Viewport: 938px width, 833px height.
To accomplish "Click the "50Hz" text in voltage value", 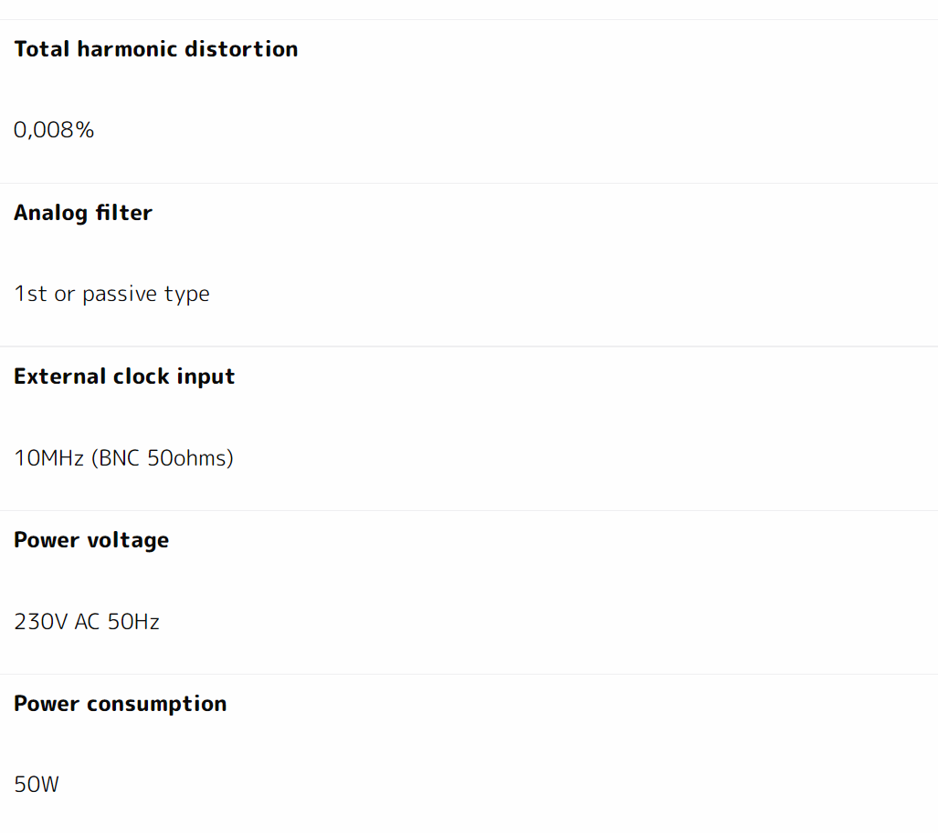I will pyautogui.click(x=133, y=622).
